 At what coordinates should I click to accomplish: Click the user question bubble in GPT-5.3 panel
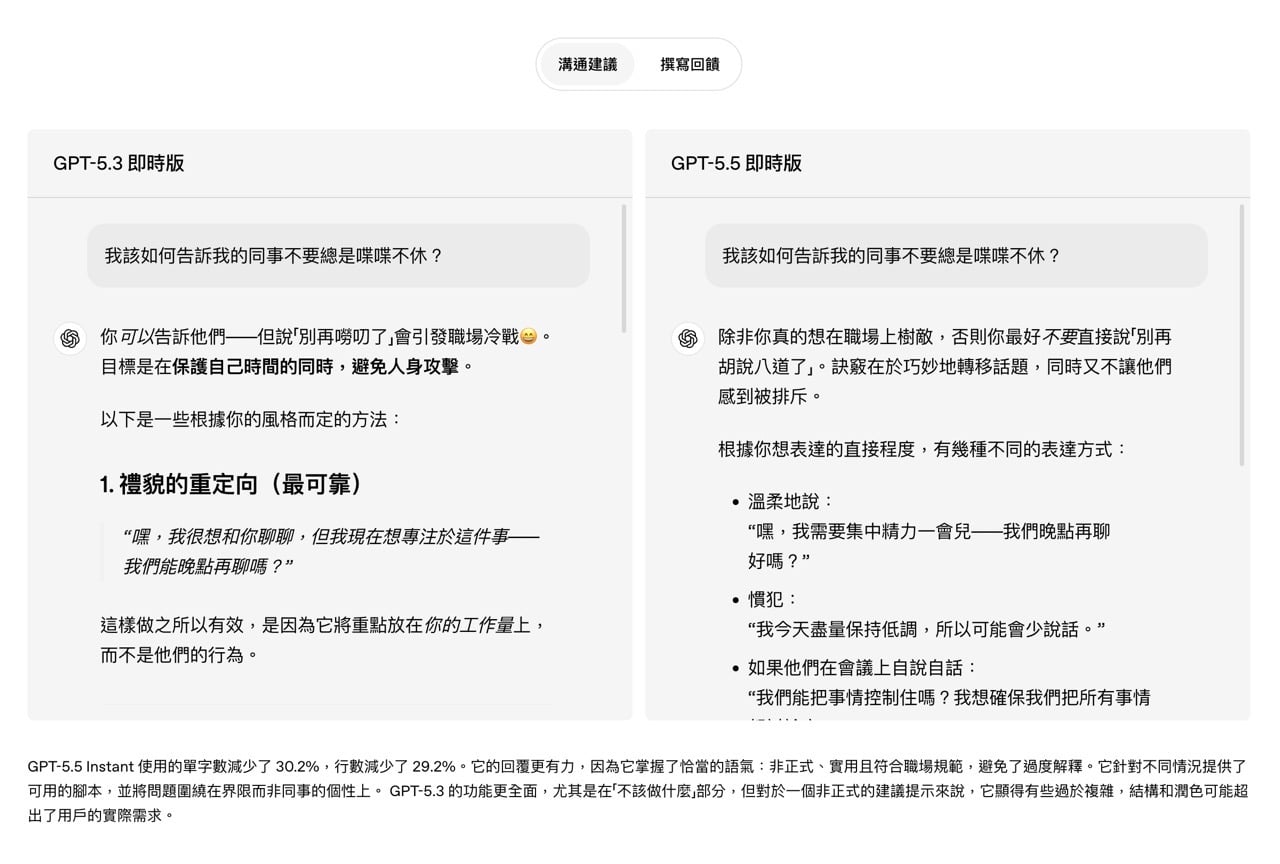coord(338,255)
